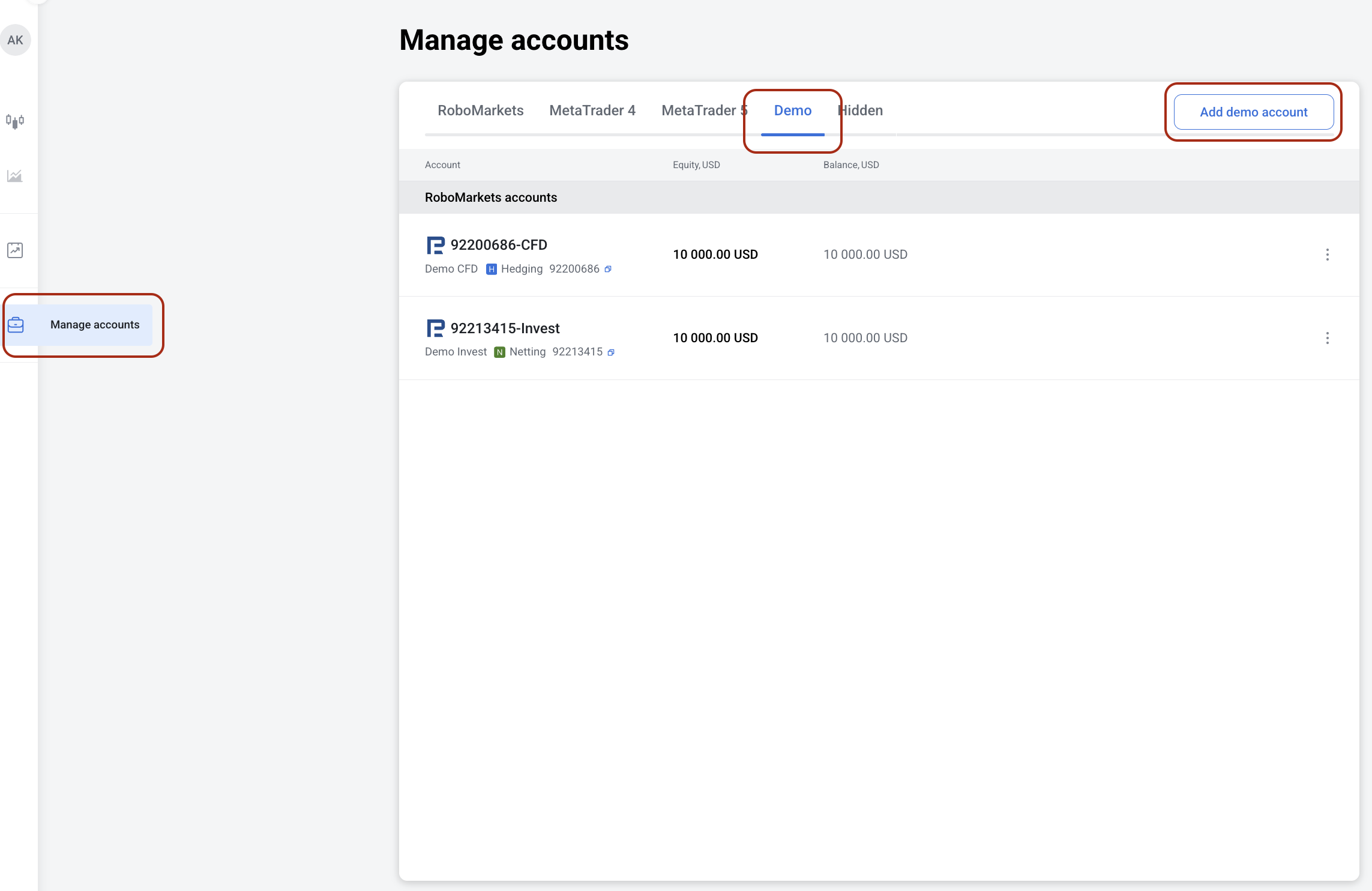1372x891 pixels.
Task: Click the Hedging mode label
Action: click(522, 269)
